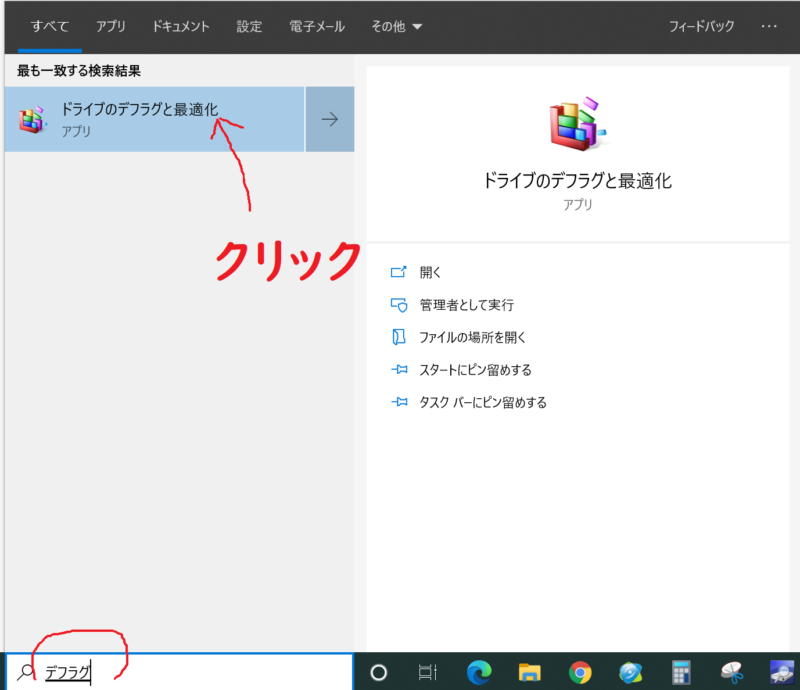Click the pin icon beside スタートにピン留めする
The height and width of the screenshot is (690, 800).
(x=399, y=369)
